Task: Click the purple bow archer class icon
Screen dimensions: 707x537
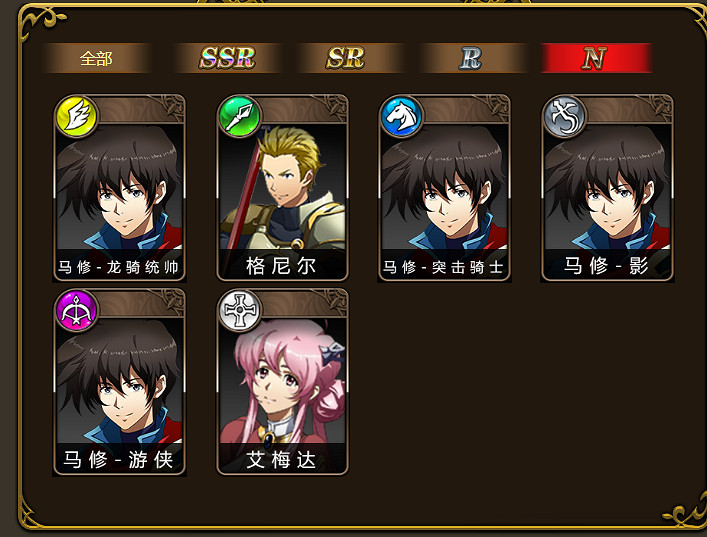Action: coord(77,311)
